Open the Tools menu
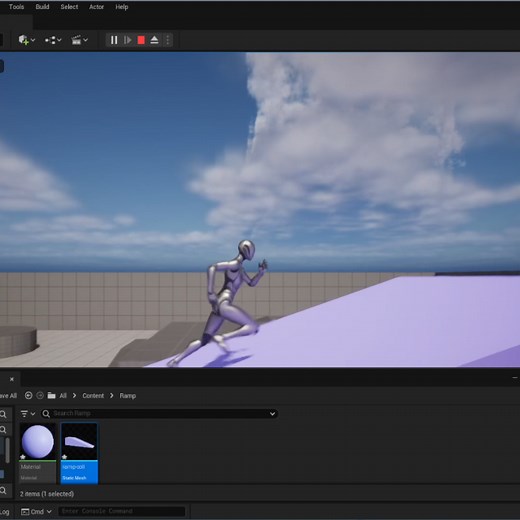The image size is (520, 520). [x=16, y=7]
